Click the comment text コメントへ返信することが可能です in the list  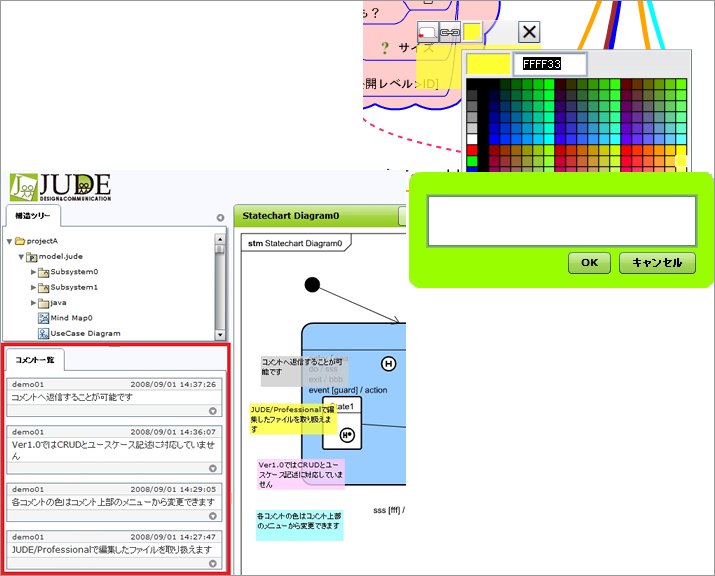coord(72,397)
